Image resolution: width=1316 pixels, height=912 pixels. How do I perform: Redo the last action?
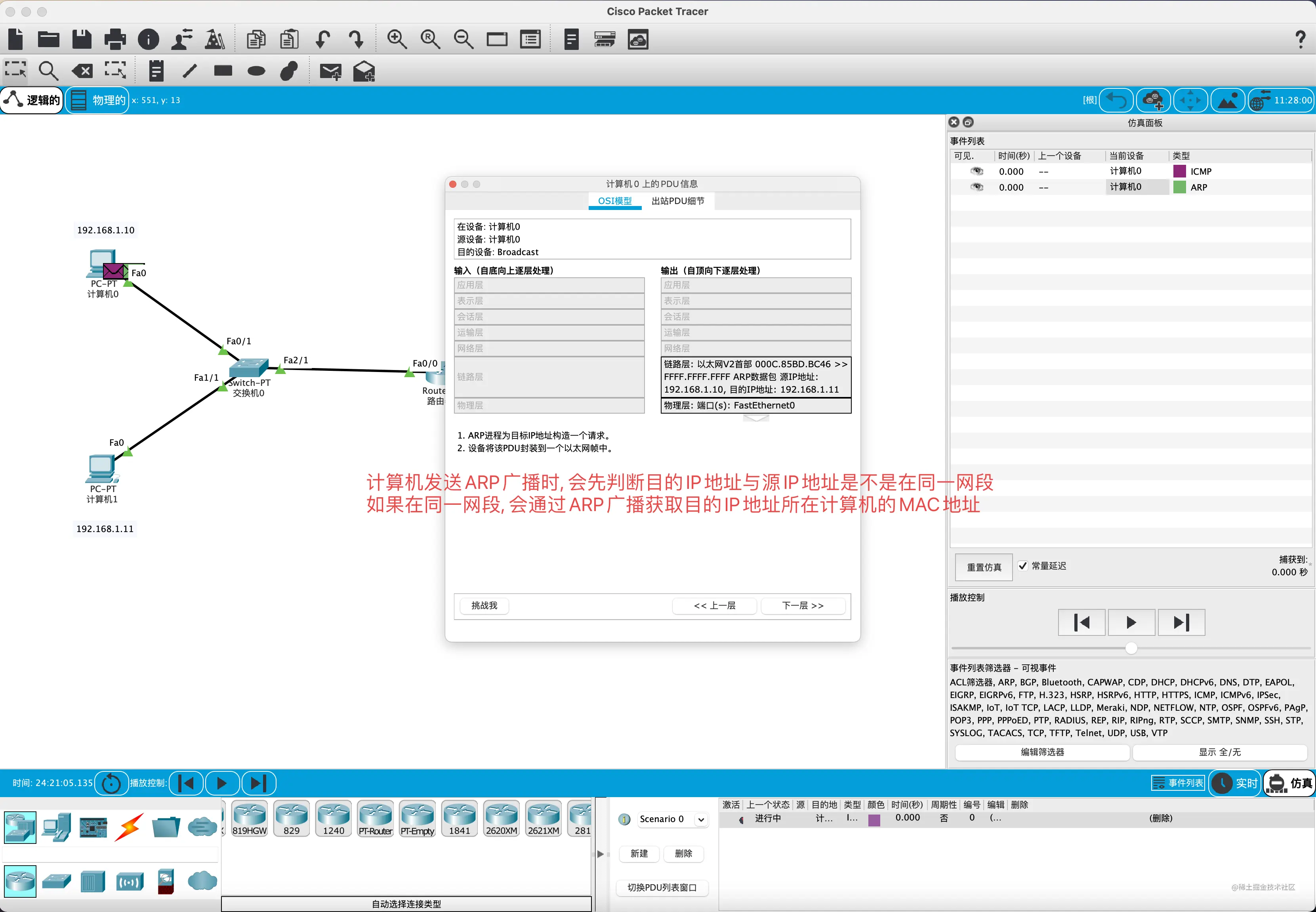pos(356,40)
